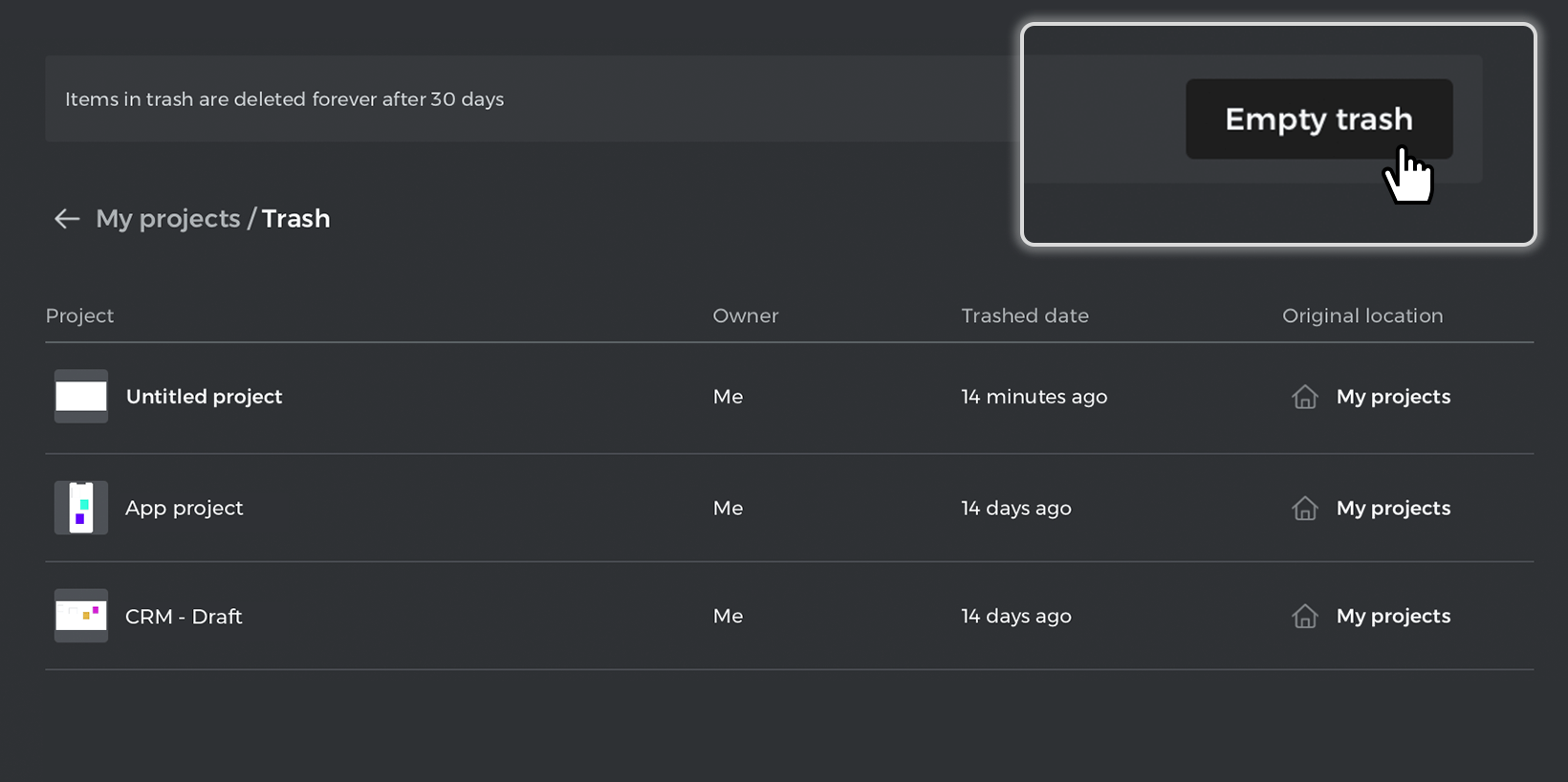The image size is (1568, 782).
Task: Open the My projects breadcrumb link
Action: coord(168,219)
